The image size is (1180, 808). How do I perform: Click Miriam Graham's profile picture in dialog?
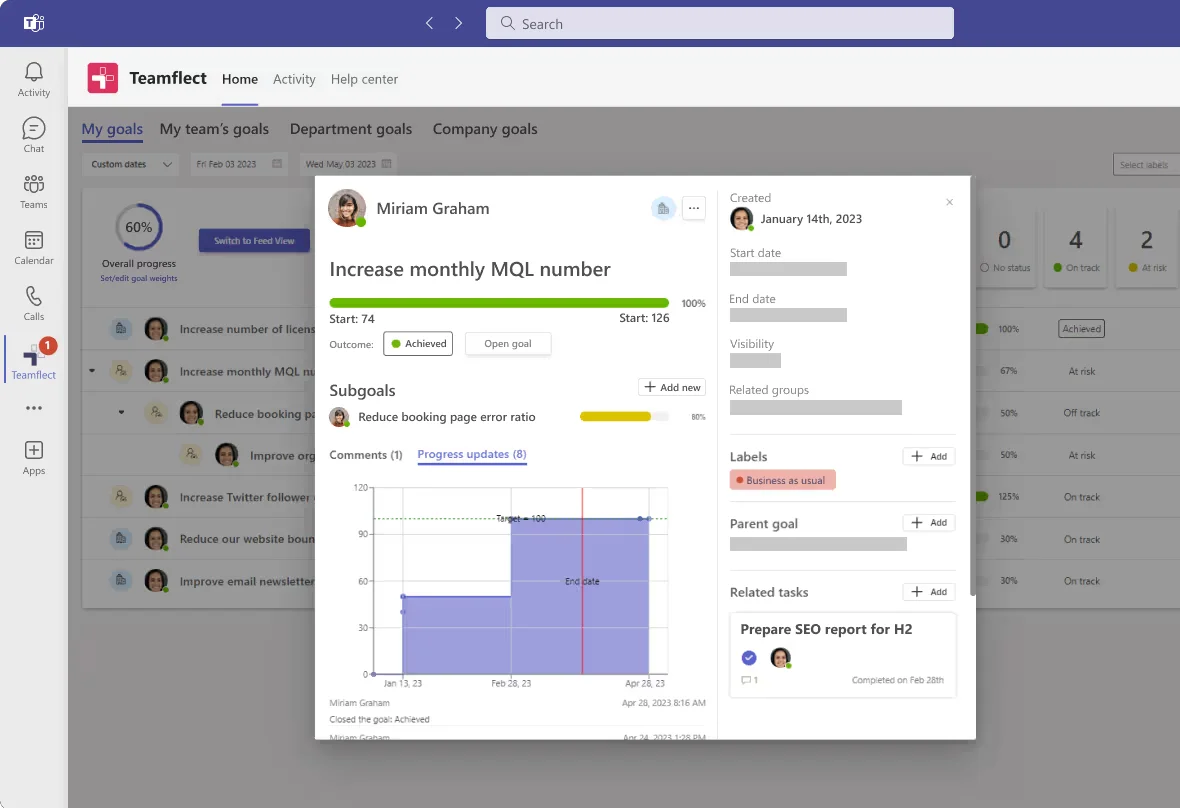pyautogui.click(x=347, y=208)
